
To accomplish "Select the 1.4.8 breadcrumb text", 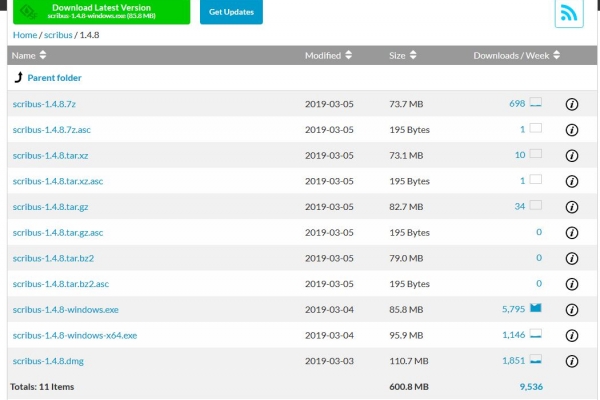I will [x=89, y=35].
